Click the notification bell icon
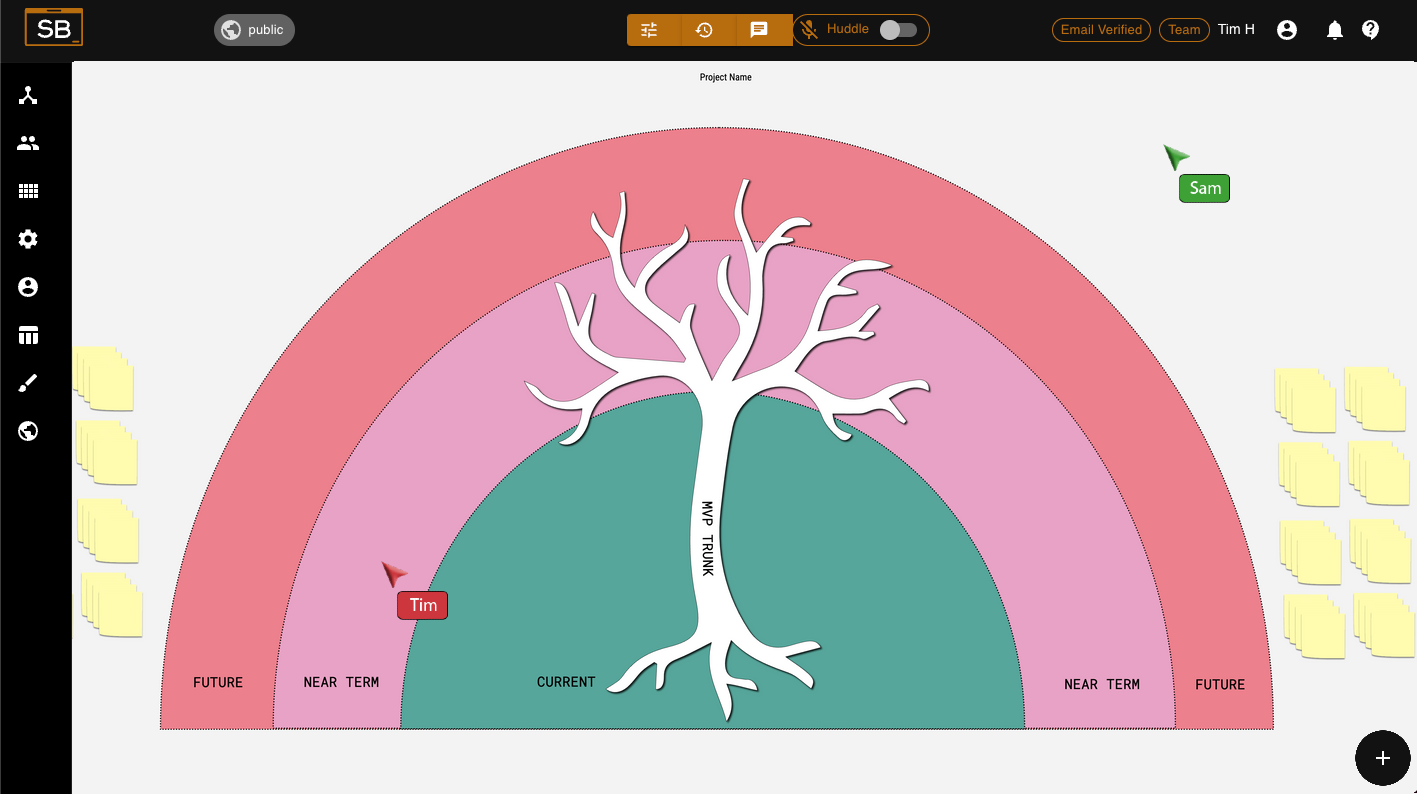 pyautogui.click(x=1334, y=30)
